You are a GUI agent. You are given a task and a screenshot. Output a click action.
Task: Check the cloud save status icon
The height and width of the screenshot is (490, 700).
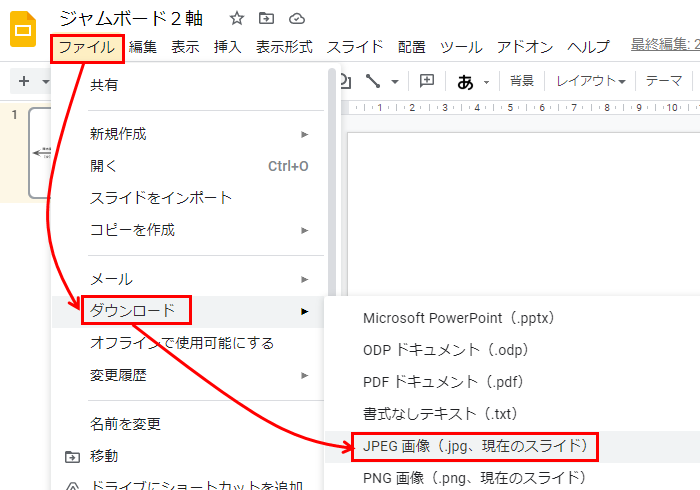pos(296,18)
